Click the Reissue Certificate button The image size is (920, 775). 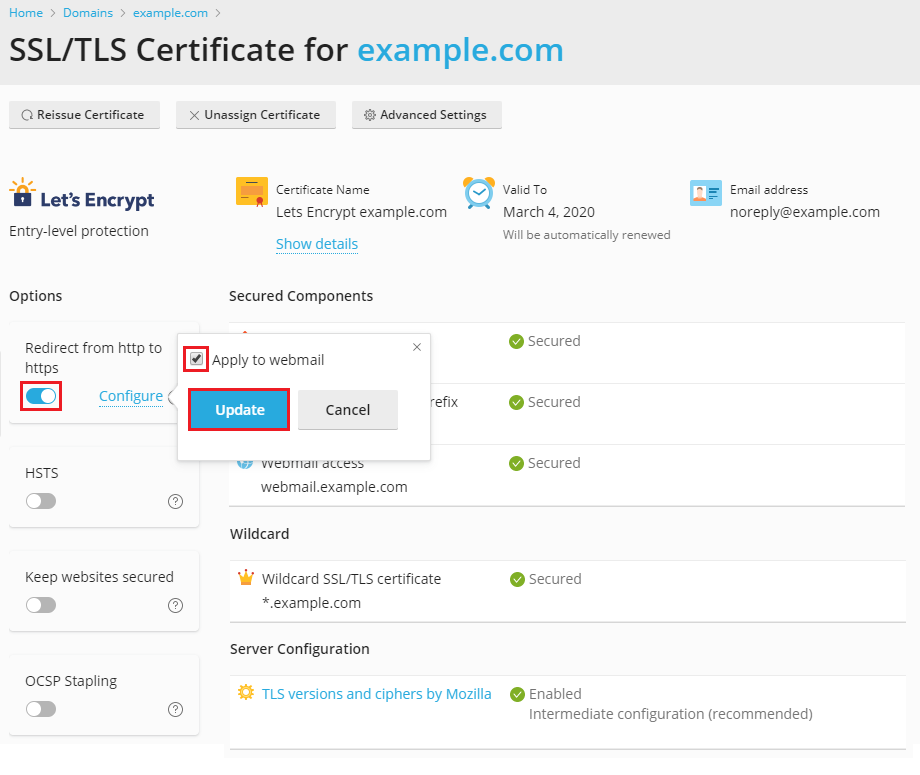83,115
